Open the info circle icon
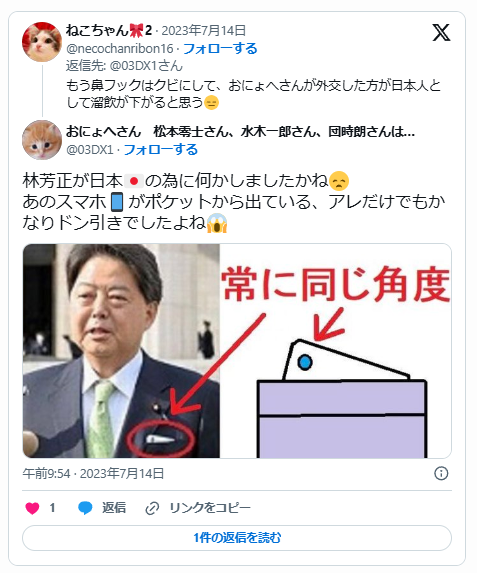The width and height of the screenshot is (477, 573). point(441,473)
